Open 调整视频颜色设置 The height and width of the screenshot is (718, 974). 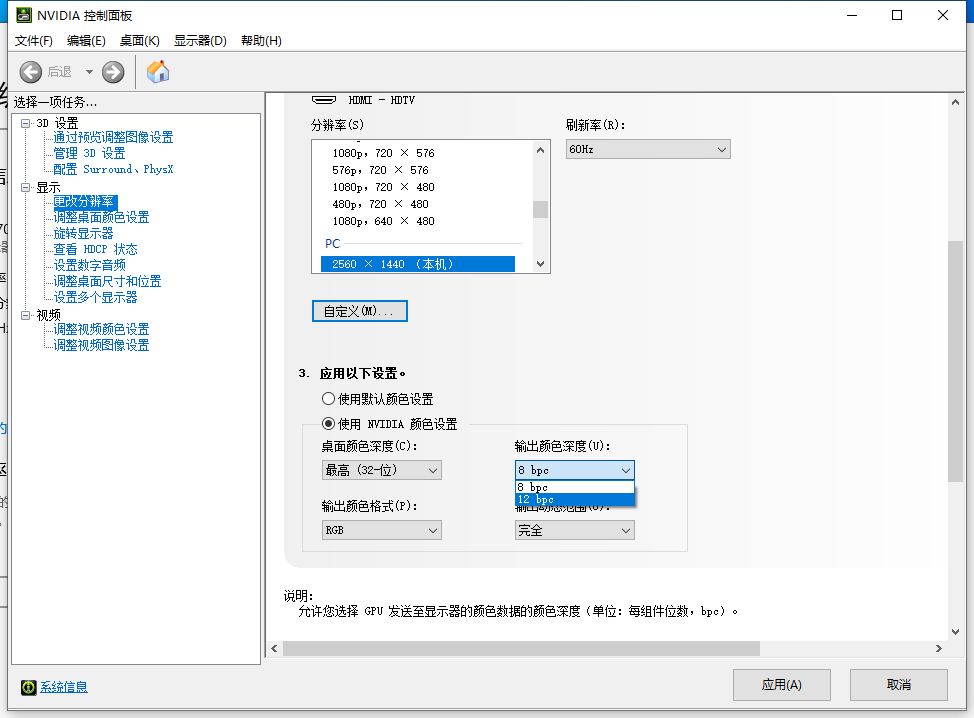(101, 329)
